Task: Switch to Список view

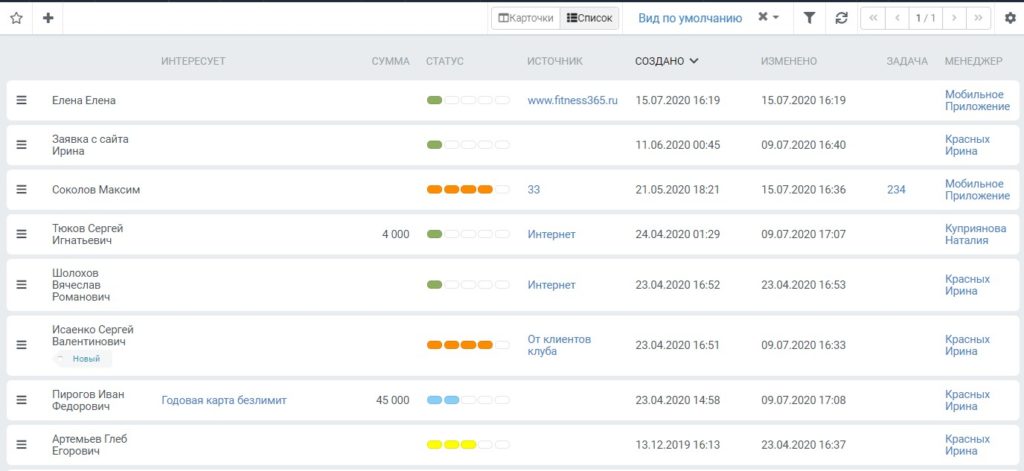Action: click(x=590, y=18)
